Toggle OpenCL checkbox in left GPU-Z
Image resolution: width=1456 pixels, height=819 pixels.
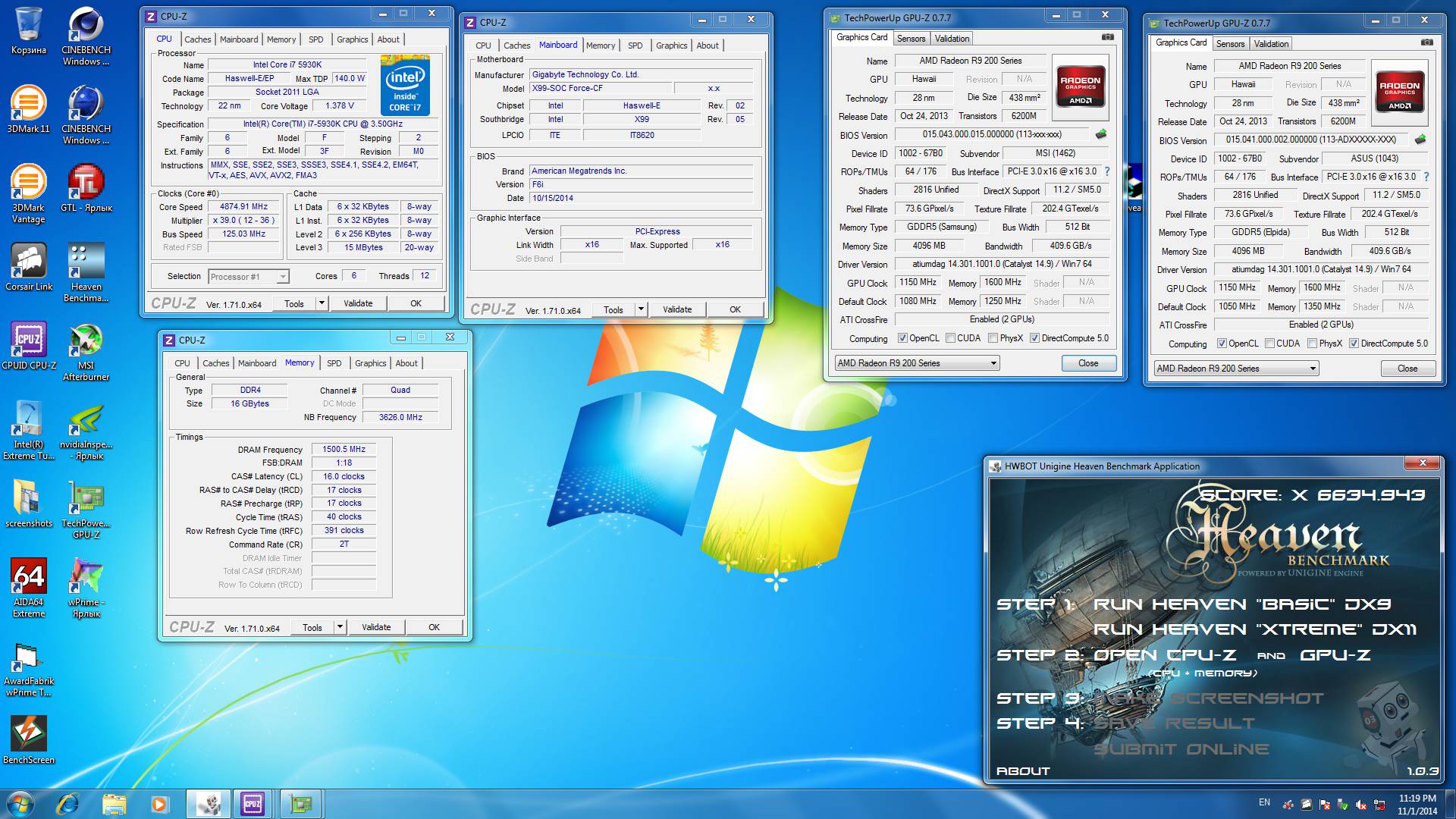coord(902,338)
